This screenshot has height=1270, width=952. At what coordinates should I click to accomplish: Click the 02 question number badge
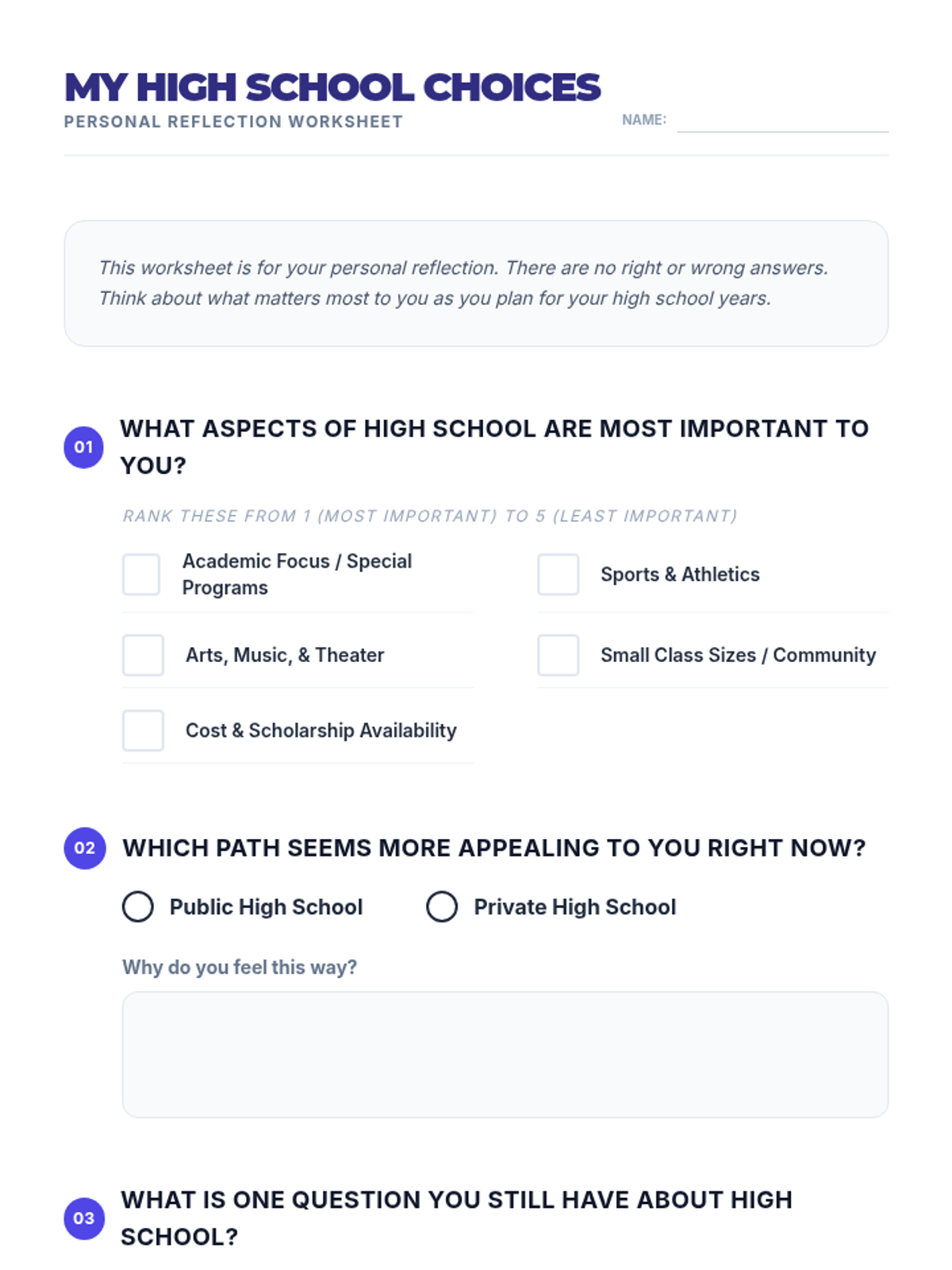coord(85,848)
